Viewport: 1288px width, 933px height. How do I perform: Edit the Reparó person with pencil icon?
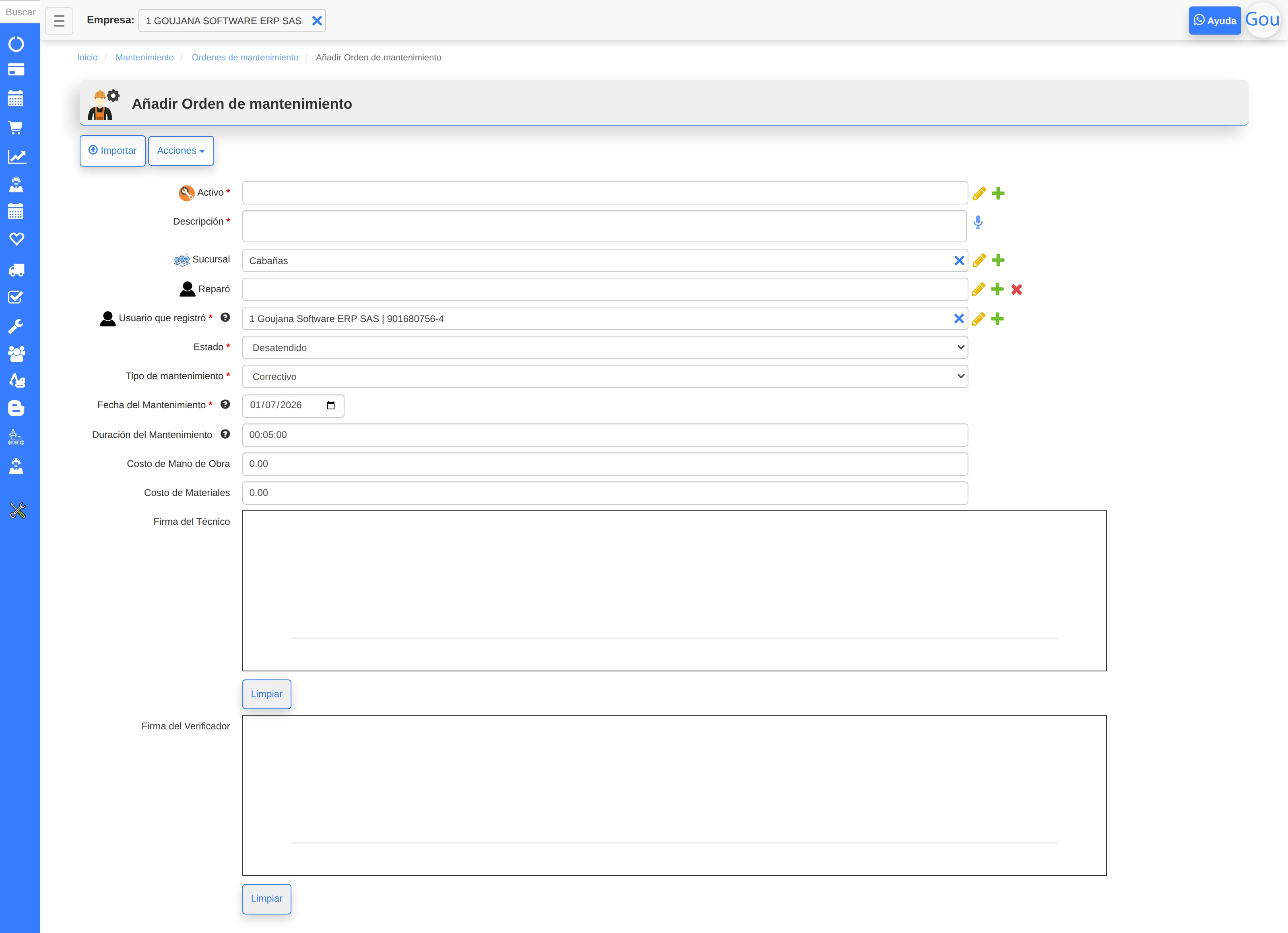pyautogui.click(x=978, y=290)
